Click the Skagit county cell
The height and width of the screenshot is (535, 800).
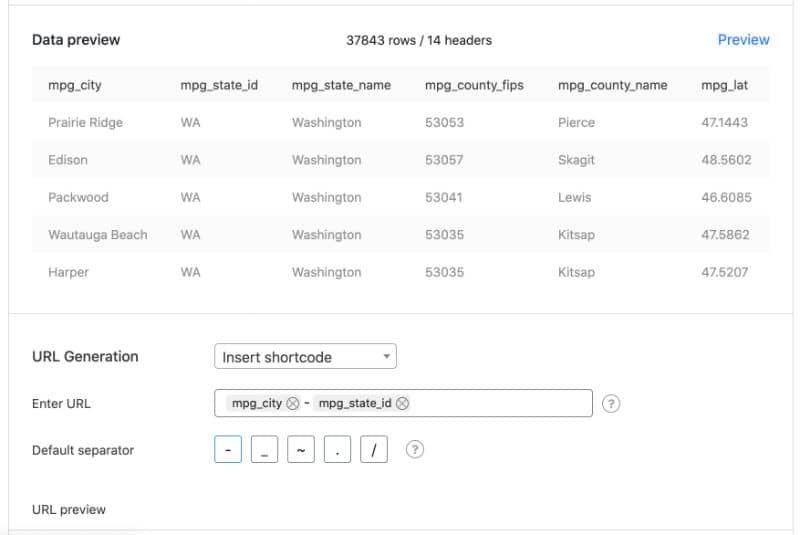click(x=576, y=160)
